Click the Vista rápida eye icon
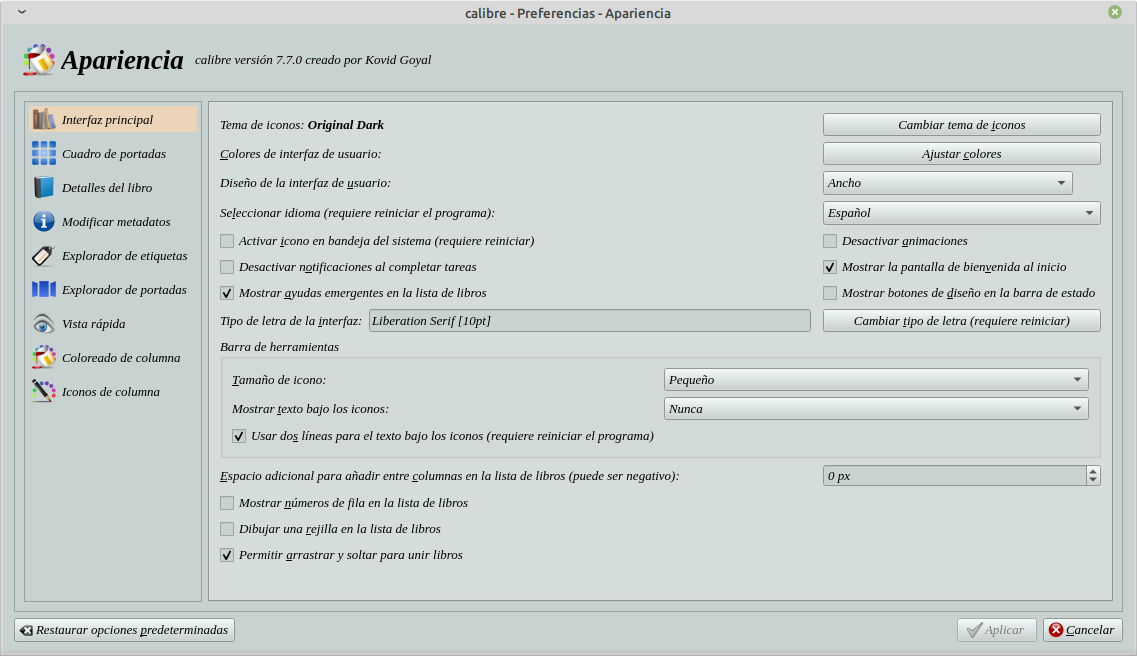 point(44,324)
